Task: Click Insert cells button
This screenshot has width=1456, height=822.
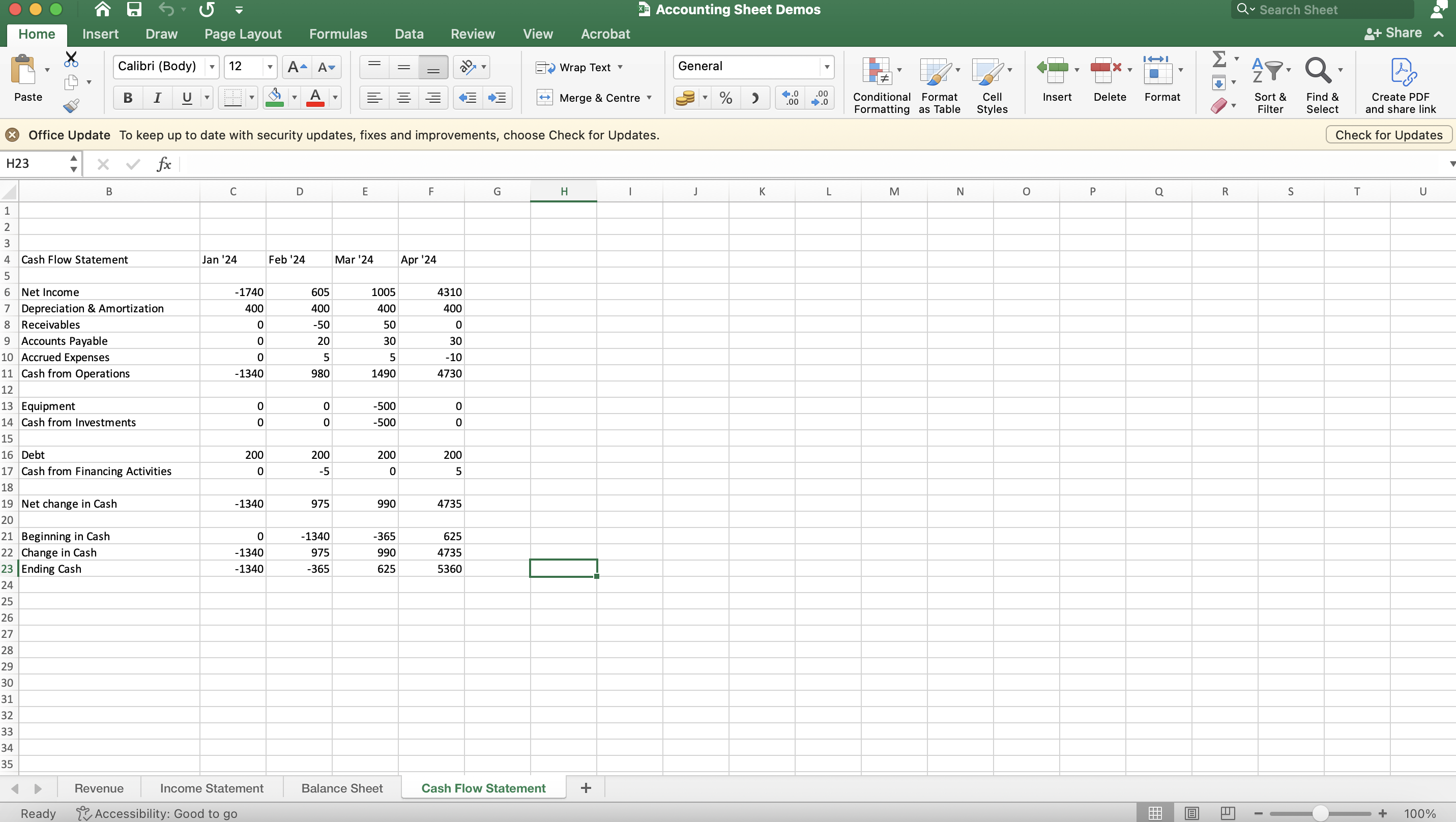Action: click(x=1057, y=80)
